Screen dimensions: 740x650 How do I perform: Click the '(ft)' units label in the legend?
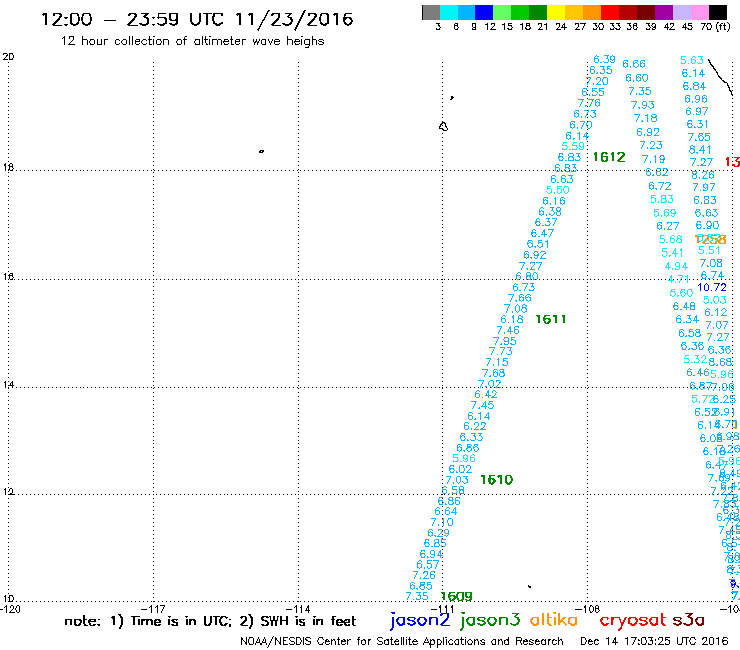tap(723, 27)
